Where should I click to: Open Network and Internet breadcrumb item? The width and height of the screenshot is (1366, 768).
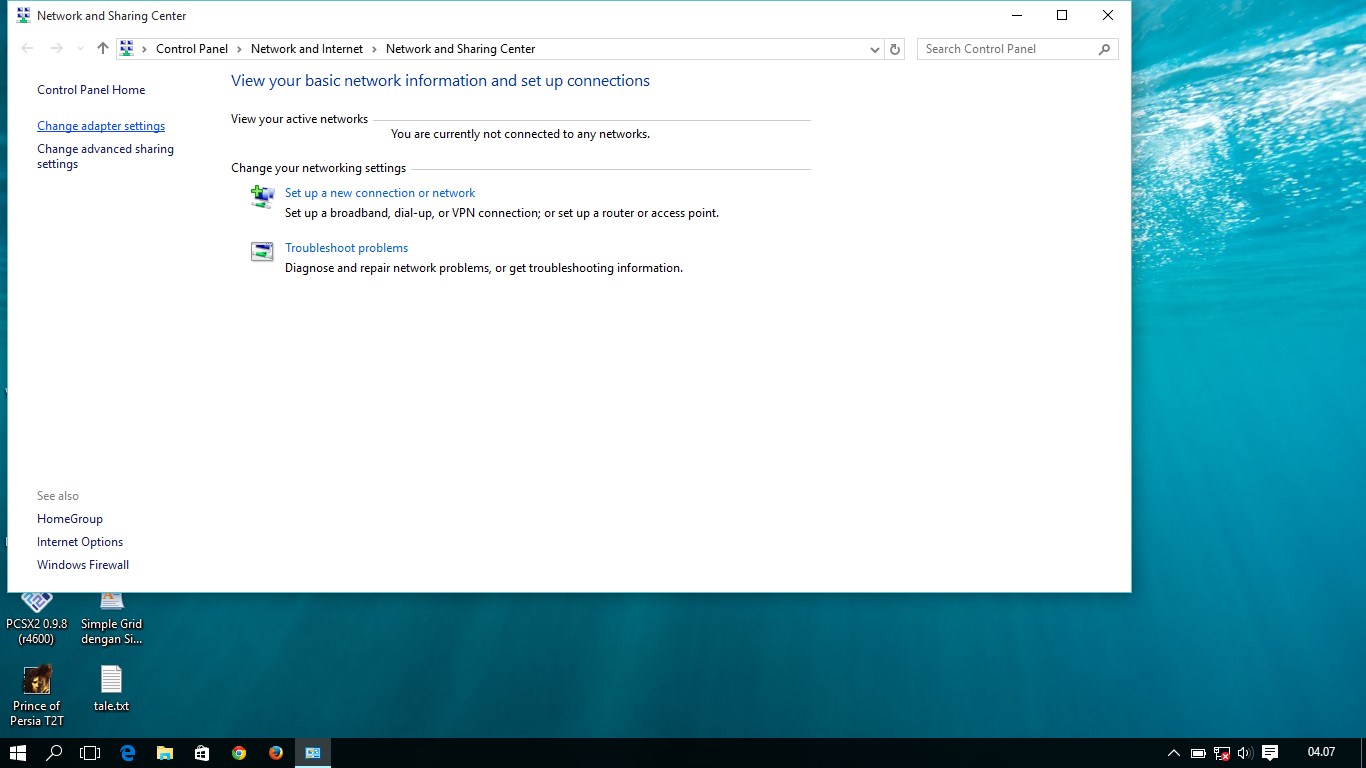click(307, 48)
